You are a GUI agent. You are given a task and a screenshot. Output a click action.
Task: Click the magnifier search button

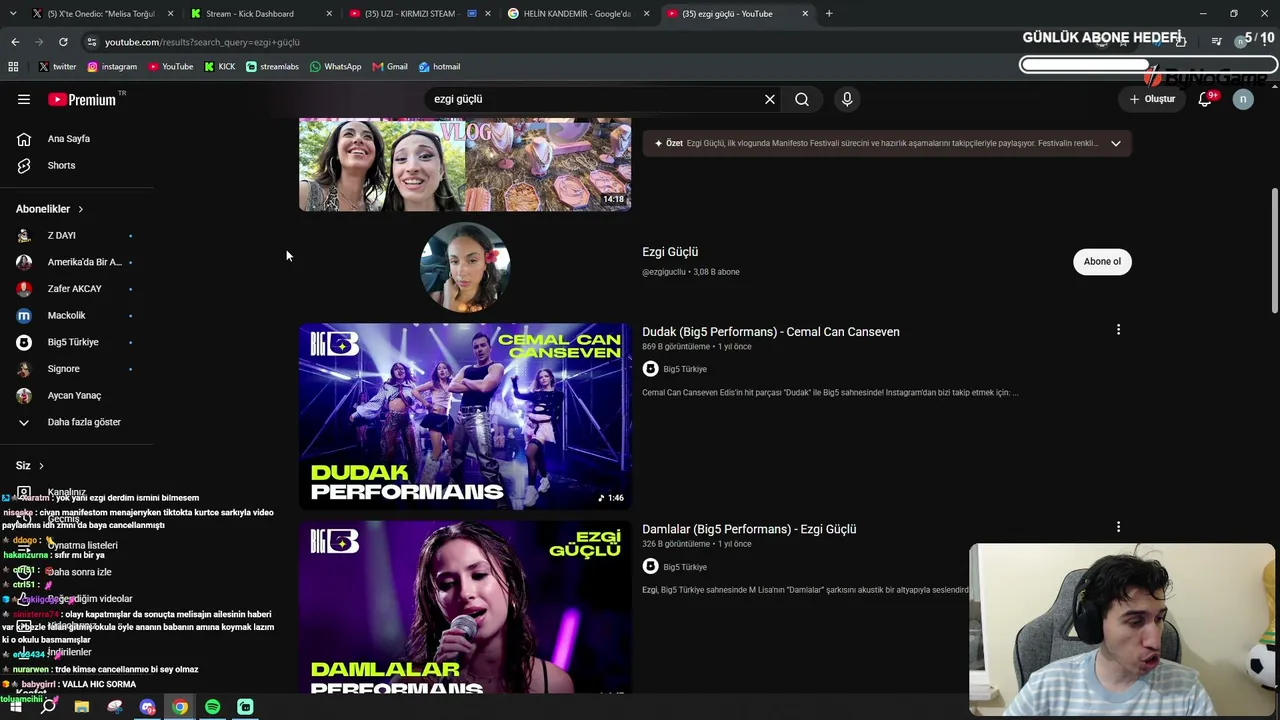click(x=802, y=99)
